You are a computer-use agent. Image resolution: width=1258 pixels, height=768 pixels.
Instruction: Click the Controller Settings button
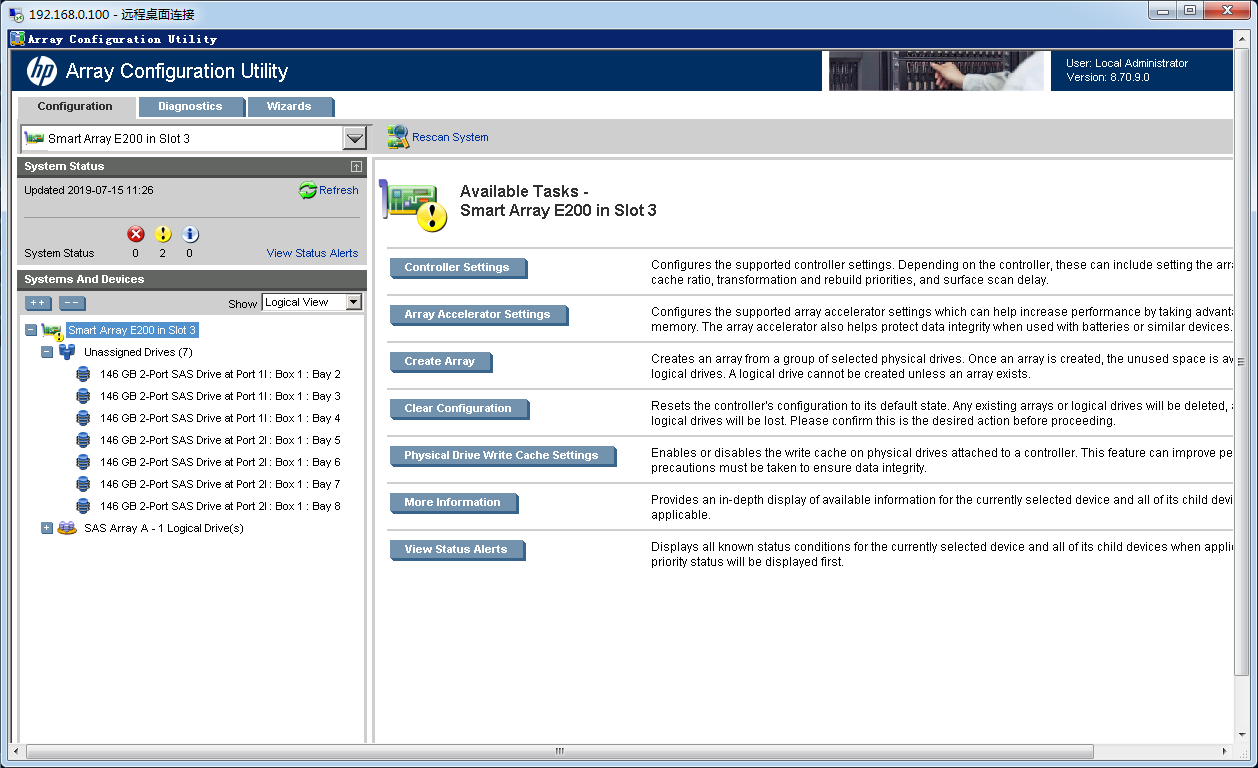tap(458, 268)
